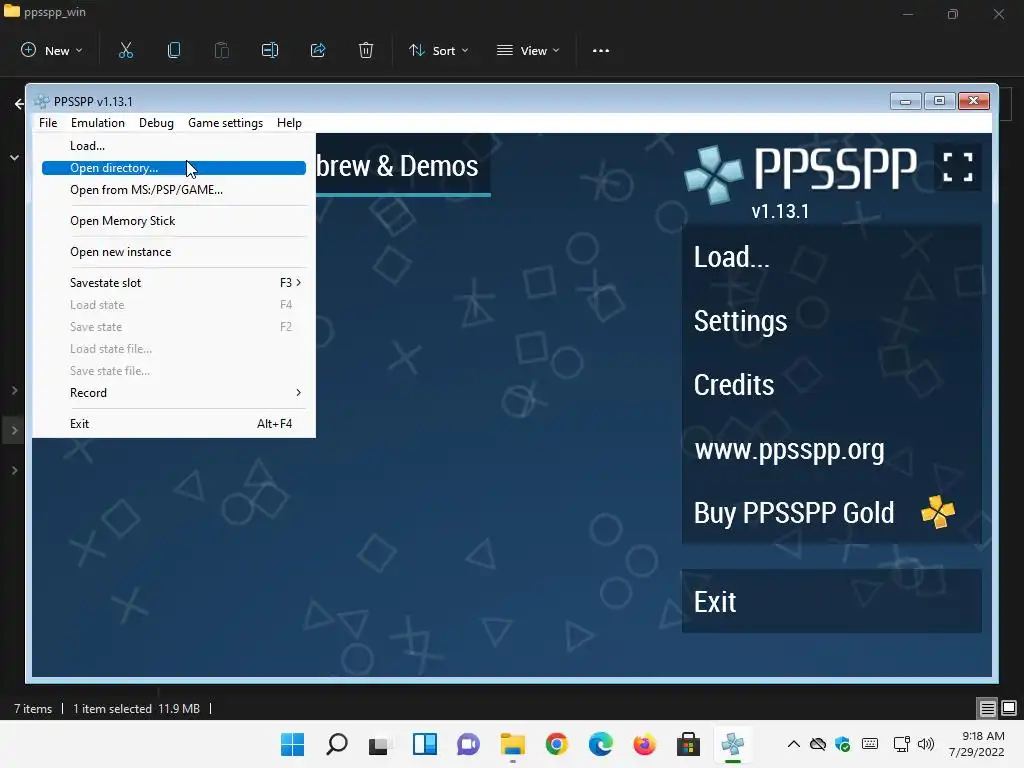Click the Rename icon in Explorer toolbar
This screenshot has width=1024, height=768.
click(270, 50)
